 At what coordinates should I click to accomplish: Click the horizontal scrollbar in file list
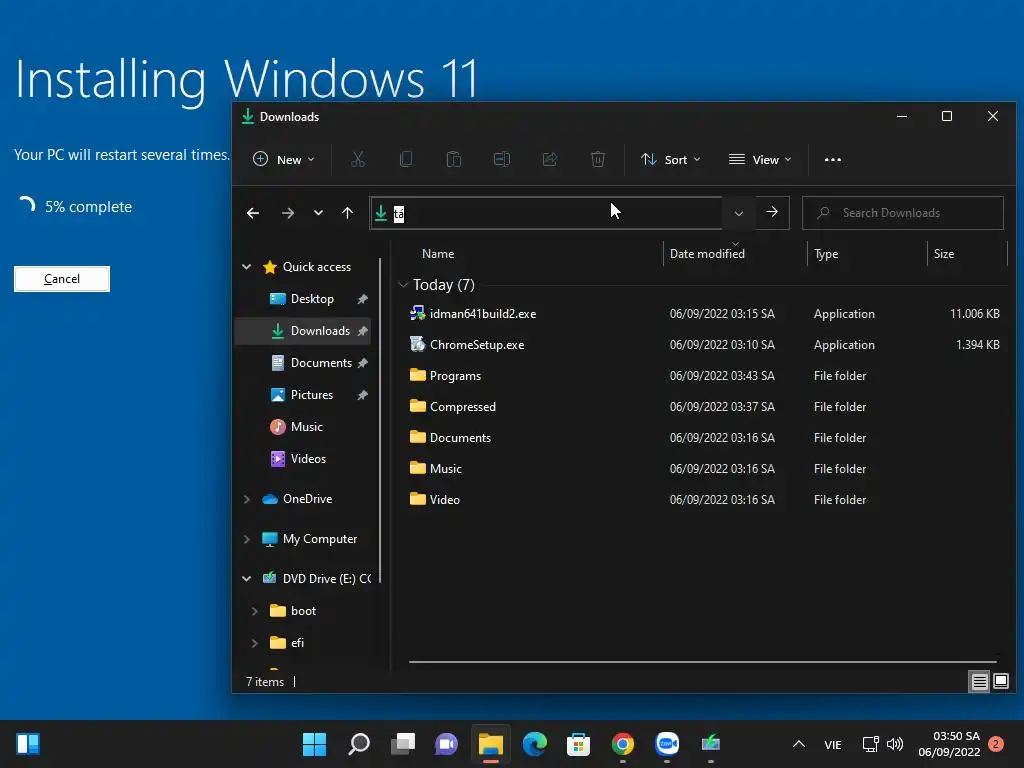(703, 662)
